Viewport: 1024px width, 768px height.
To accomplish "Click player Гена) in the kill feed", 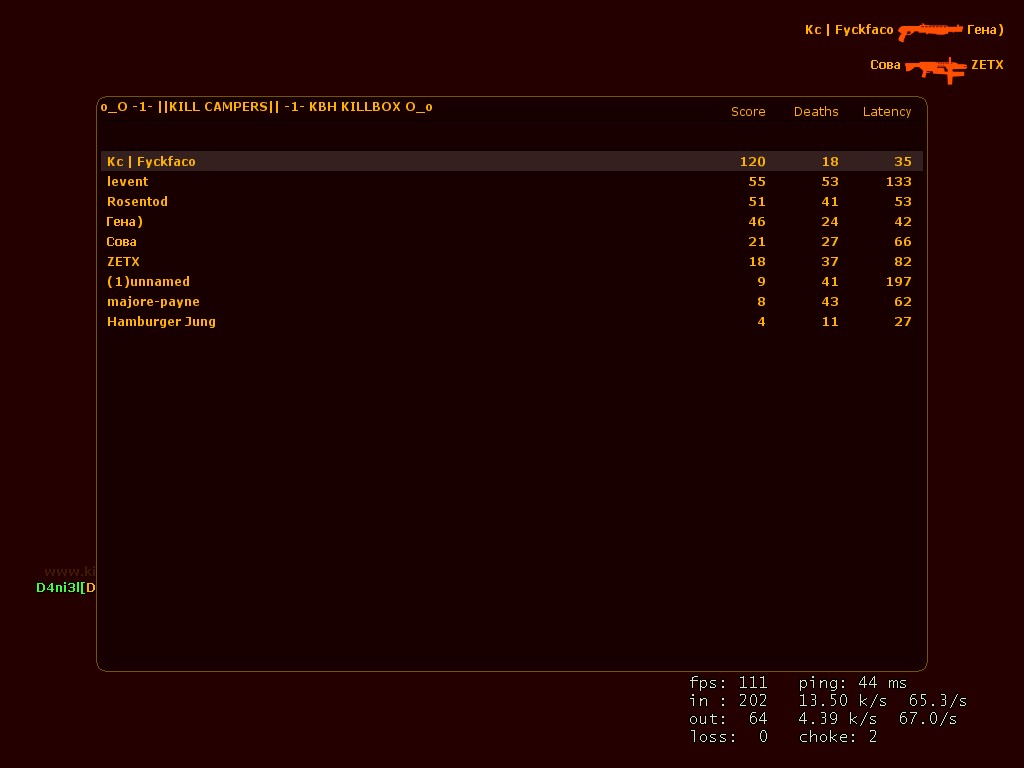I will tap(984, 30).
